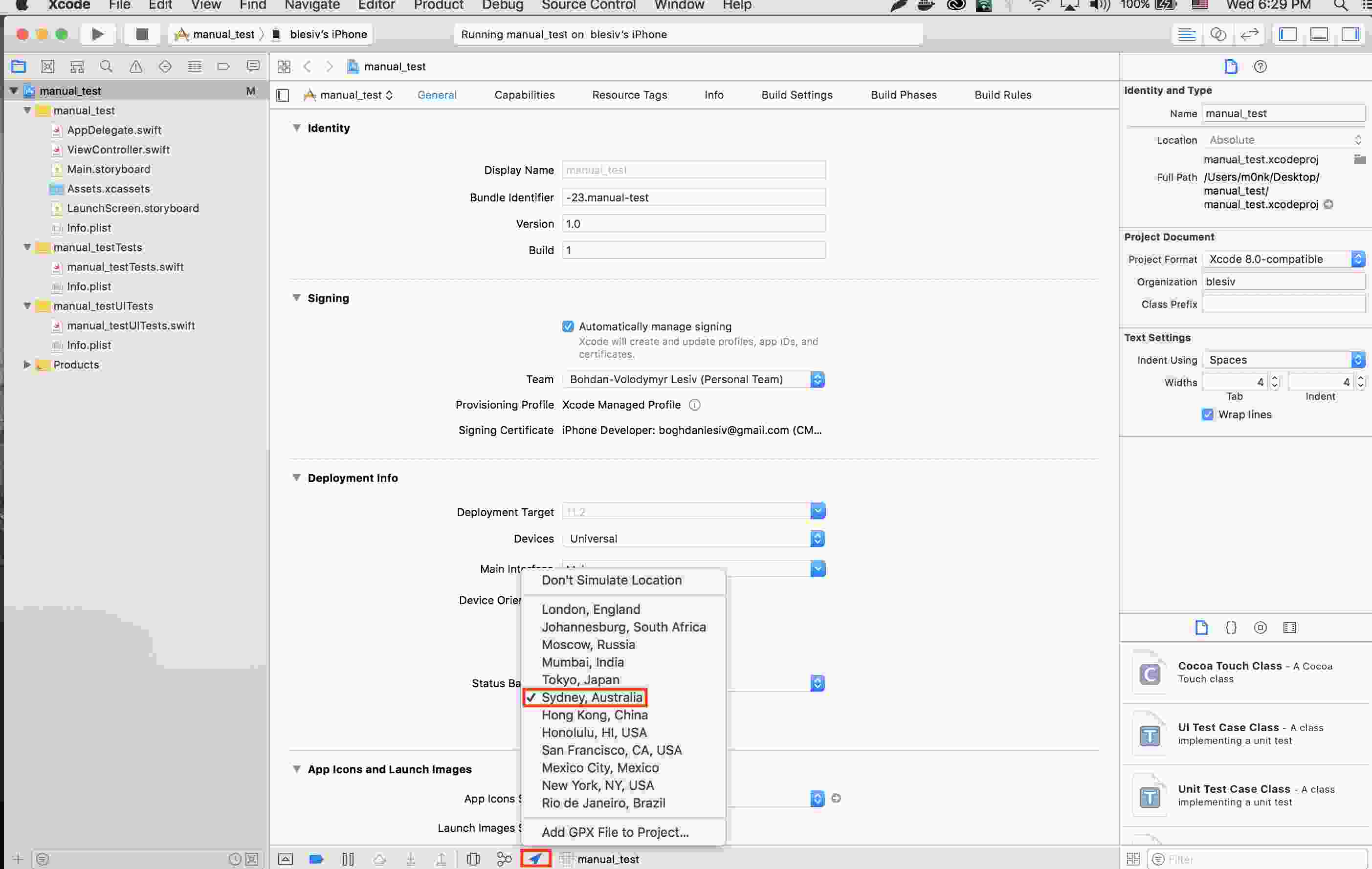Image resolution: width=1372 pixels, height=869 pixels.
Task: Select the location simulation toolbar icon
Action: pos(537,858)
